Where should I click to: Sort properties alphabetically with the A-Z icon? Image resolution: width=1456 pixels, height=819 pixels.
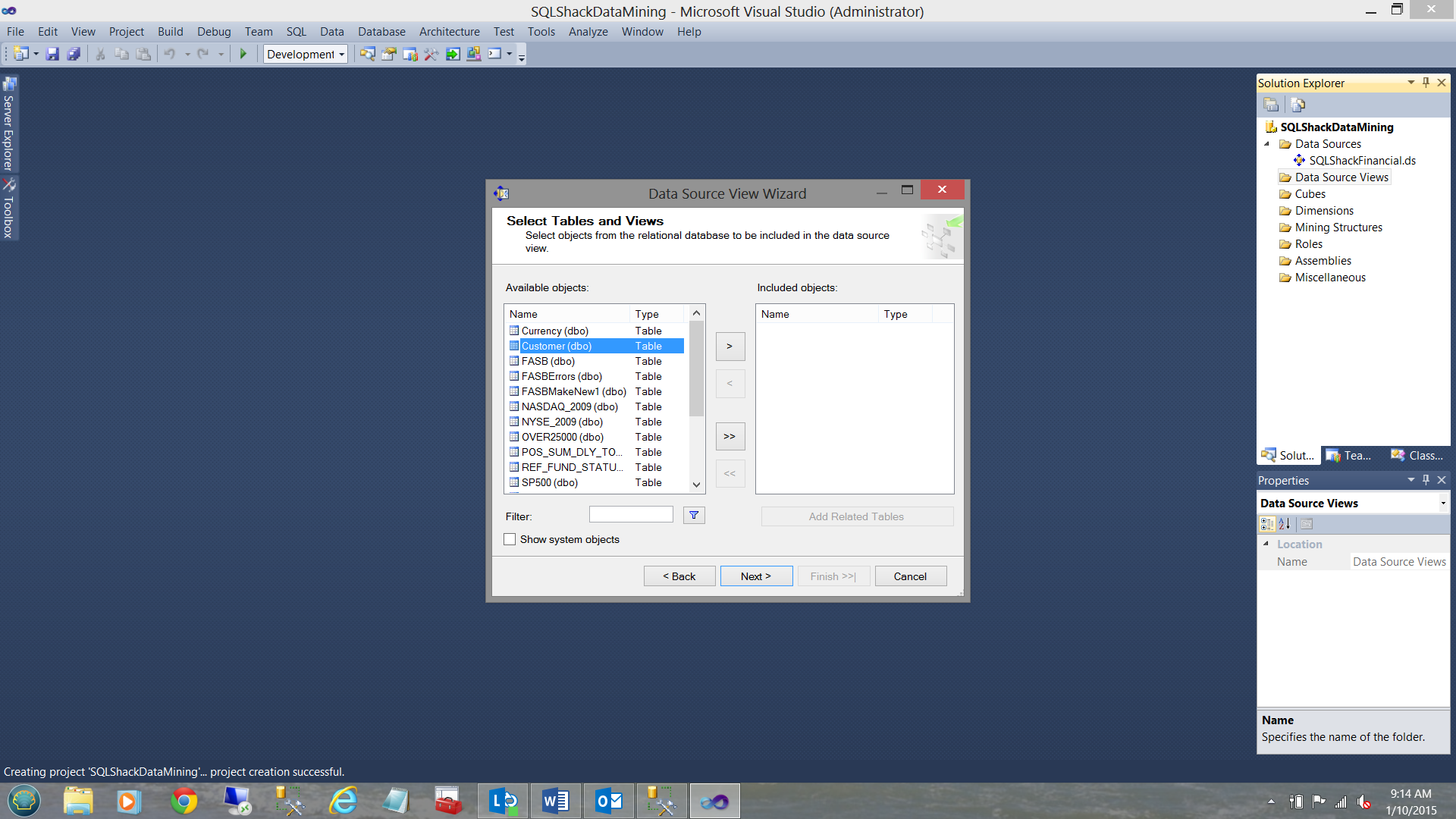click(x=1285, y=523)
